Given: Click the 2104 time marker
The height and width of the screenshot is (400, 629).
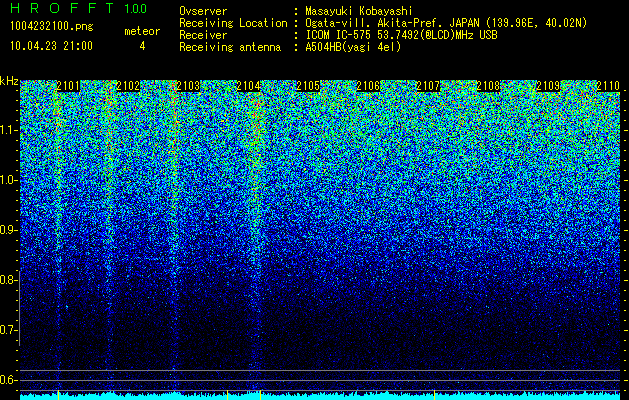Looking at the screenshot, I should 248,86.
